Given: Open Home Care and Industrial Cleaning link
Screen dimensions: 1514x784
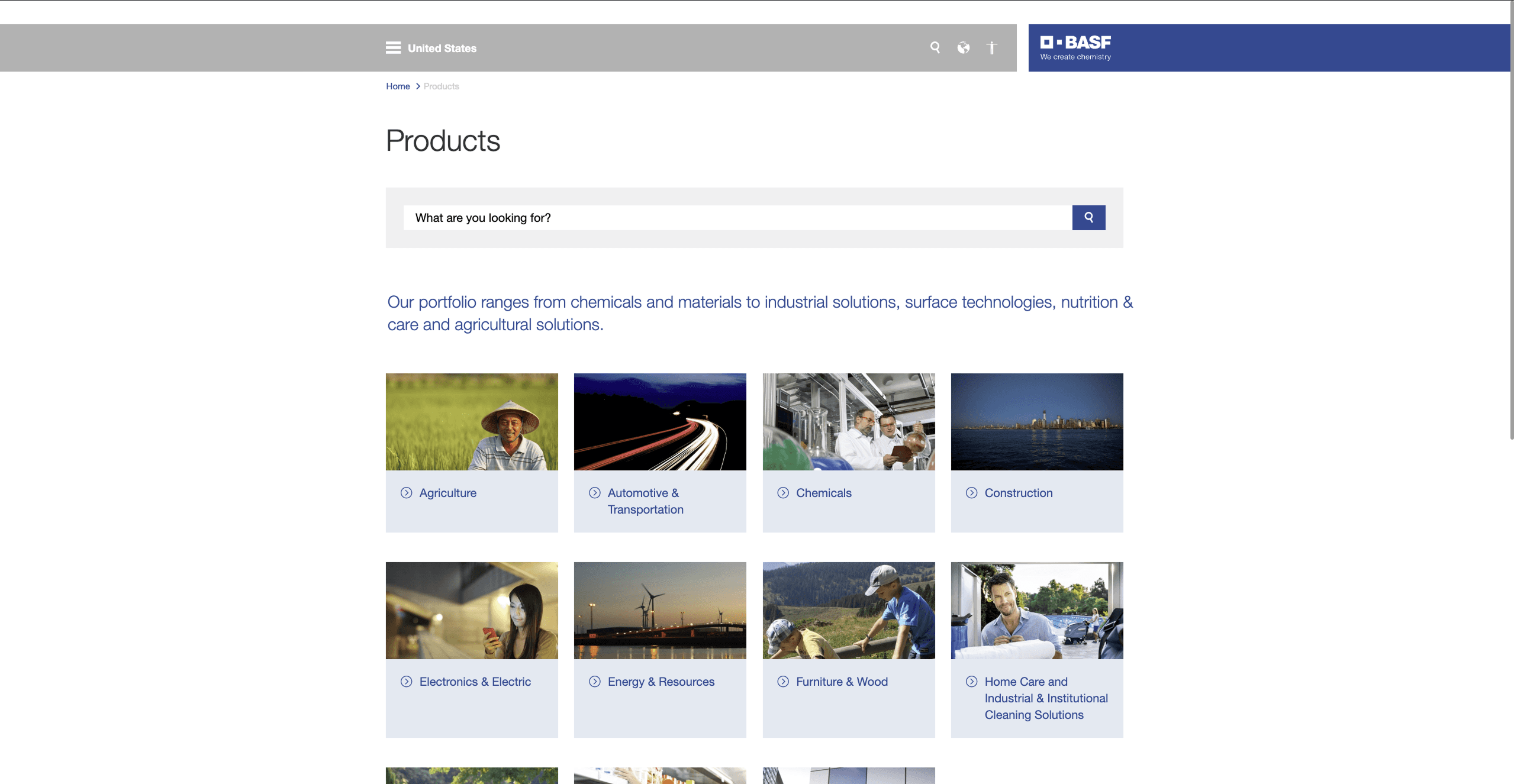Looking at the screenshot, I should tap(1046, 698).
